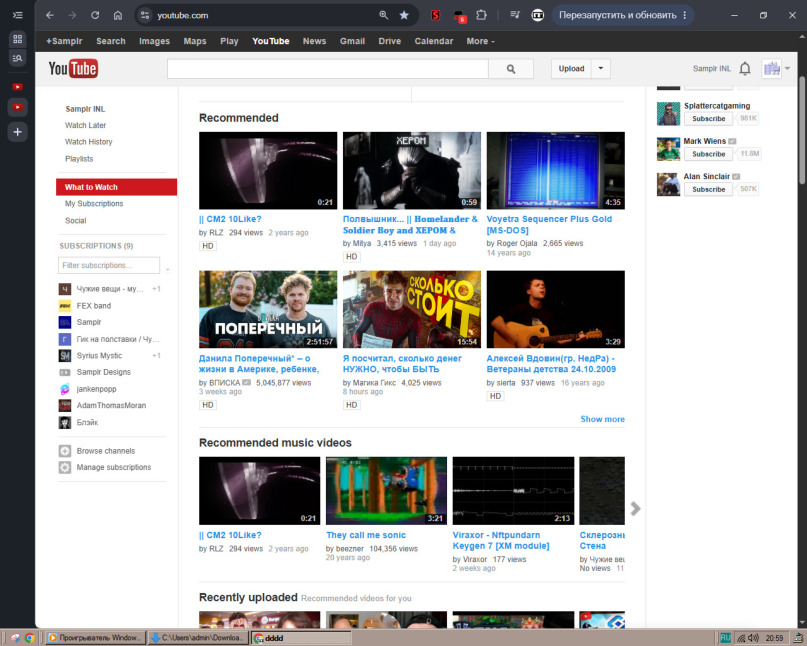This screenshot has height=646, width=807.
Task: Click the YouTube search input field
Action: click(327, 68)
